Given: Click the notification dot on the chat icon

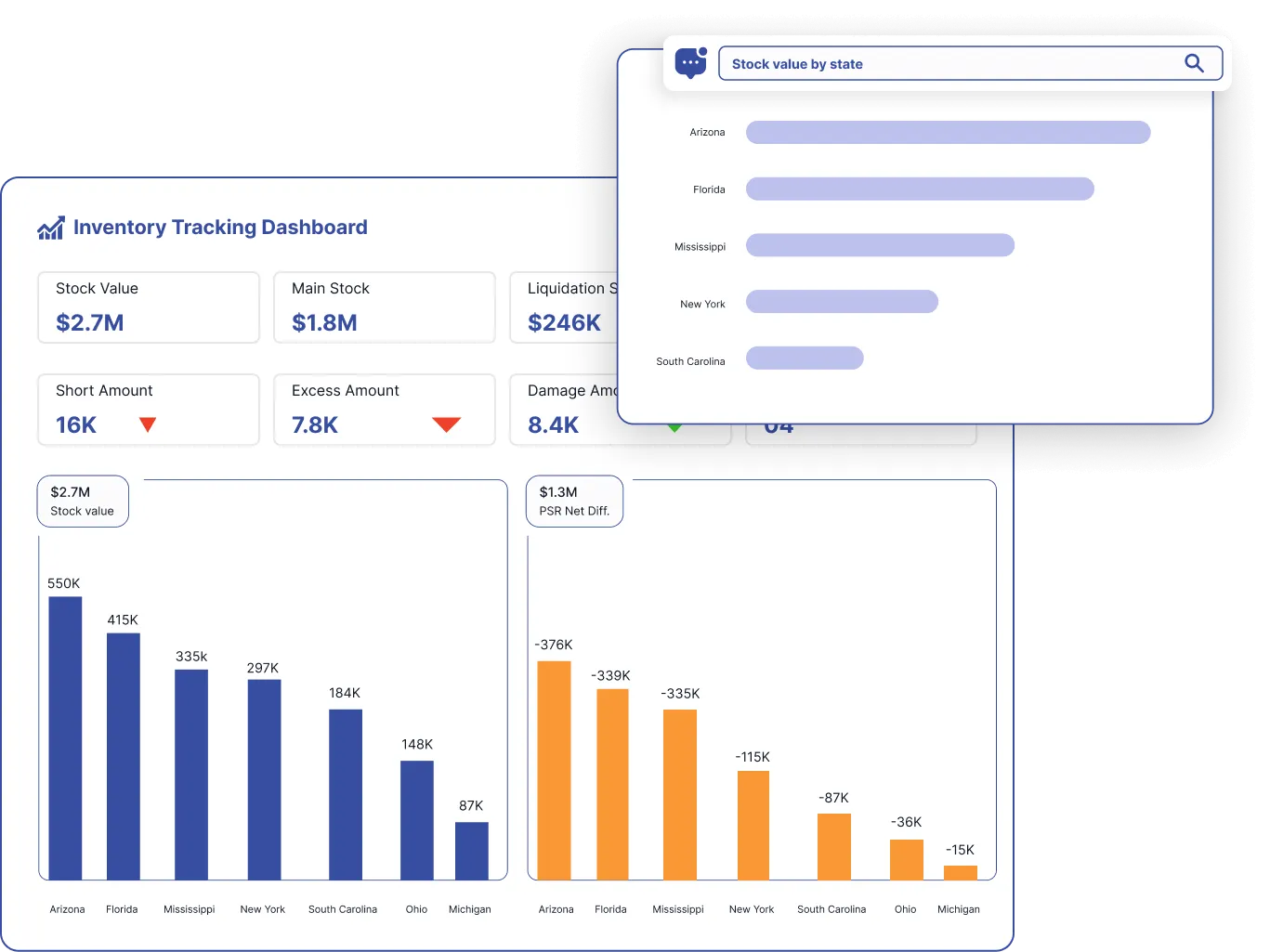Looking at the screenshot, I should [x=704, y=50].
